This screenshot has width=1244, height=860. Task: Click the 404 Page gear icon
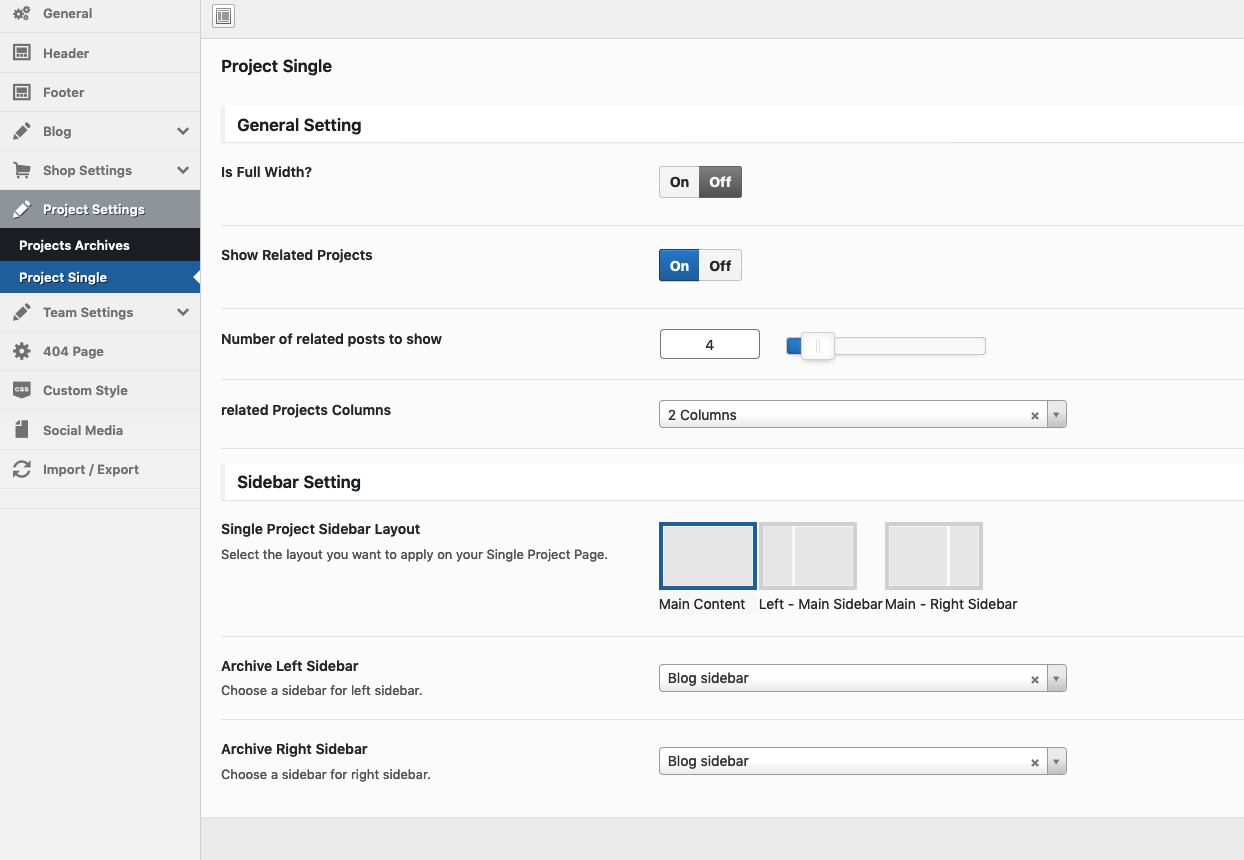[x=21, y=351]
